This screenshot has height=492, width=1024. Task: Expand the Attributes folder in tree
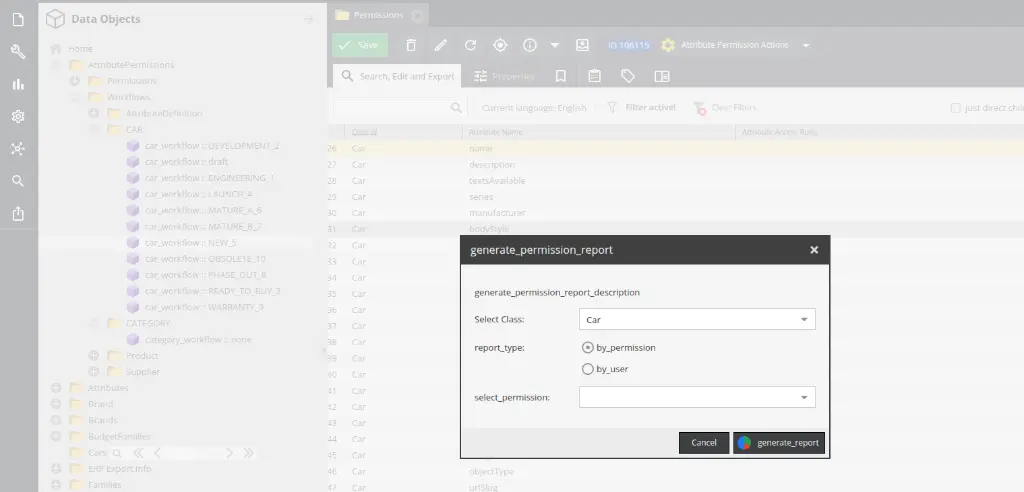56,387
